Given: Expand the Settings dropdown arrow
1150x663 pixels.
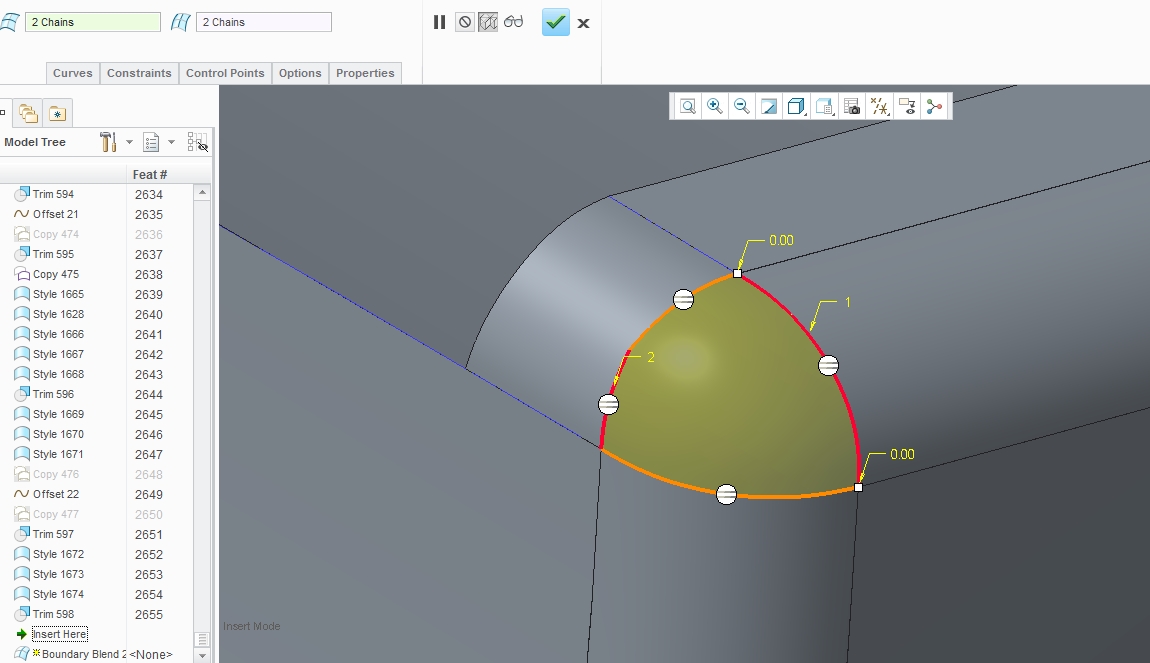Looking at the screenshot, I should (129, 142).
